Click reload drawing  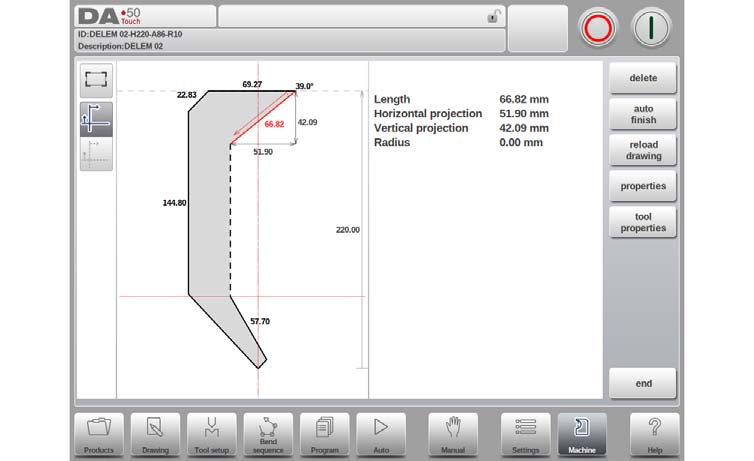pos(643,150)
